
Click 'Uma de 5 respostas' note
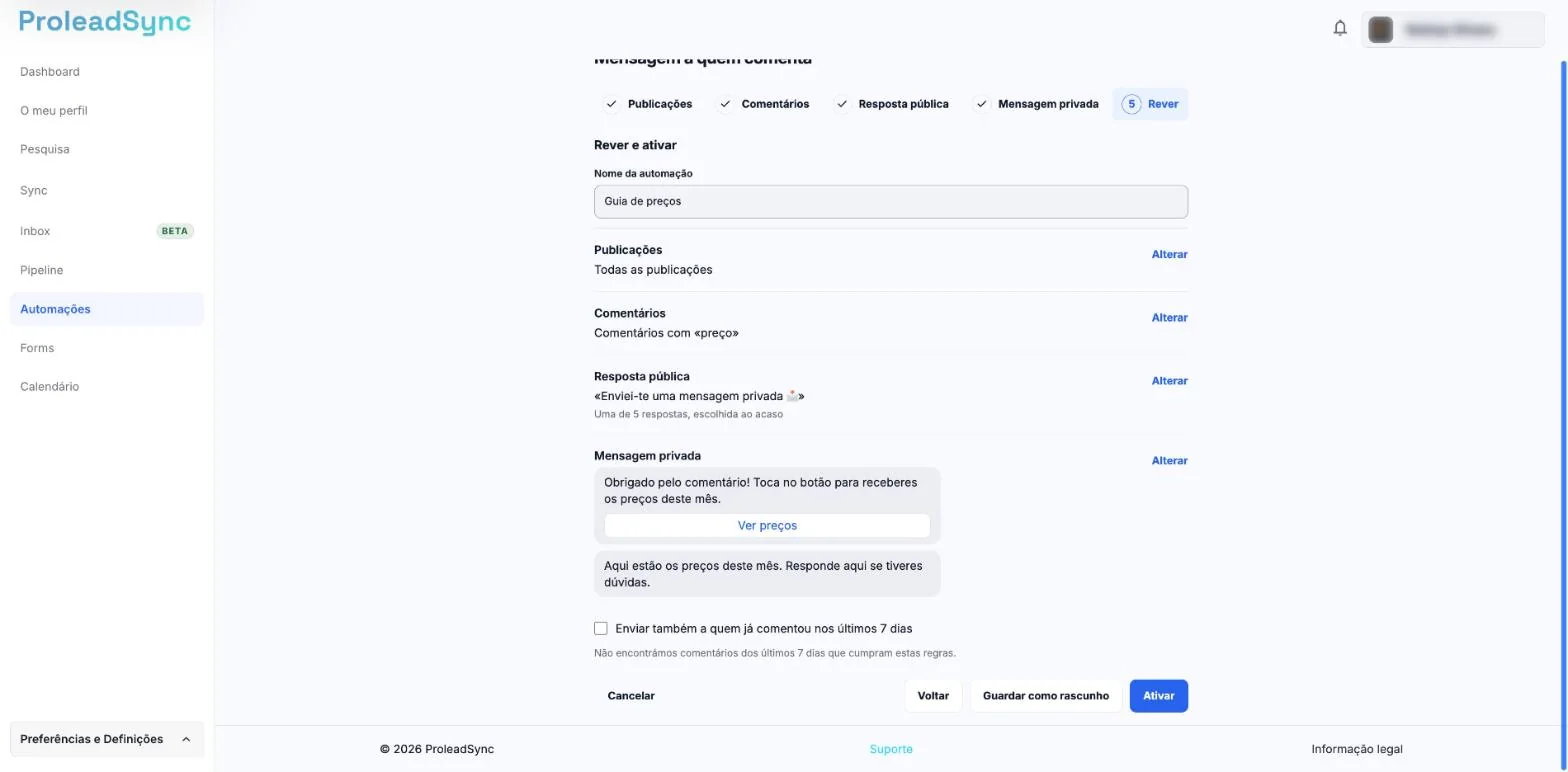(x=688, y=414)
